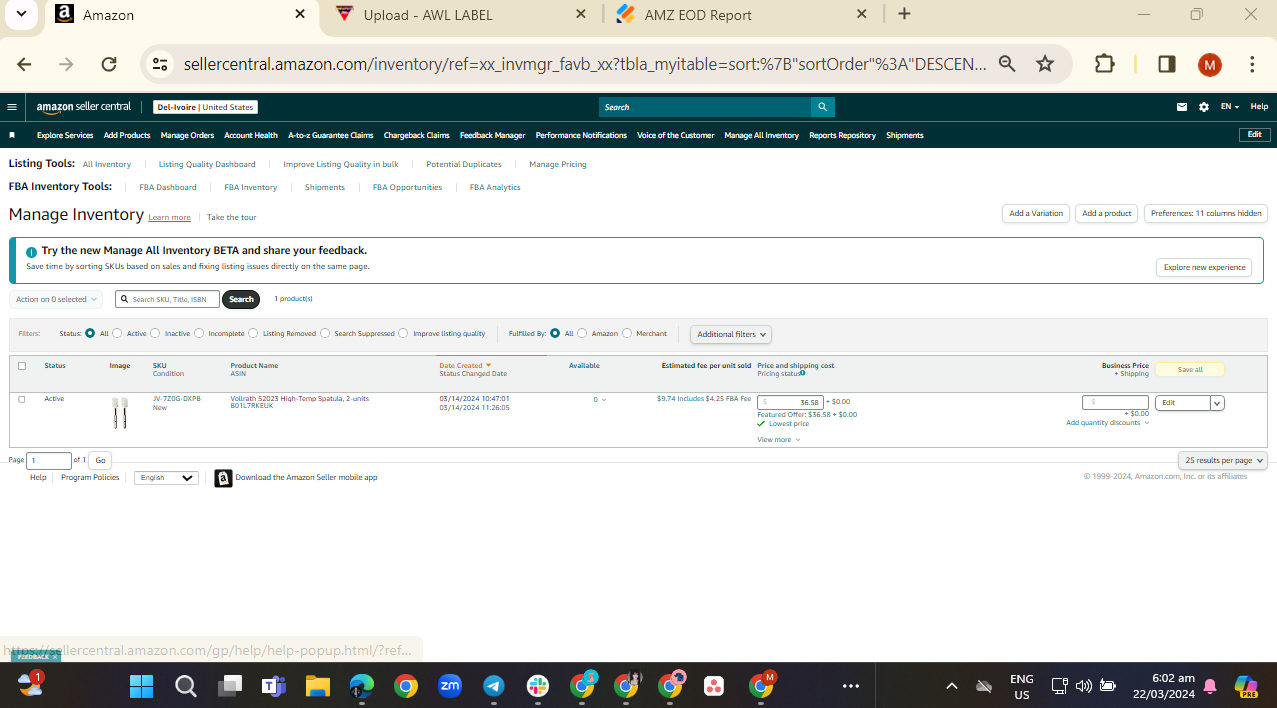Go back with browser back arrow

pos(24,64)
